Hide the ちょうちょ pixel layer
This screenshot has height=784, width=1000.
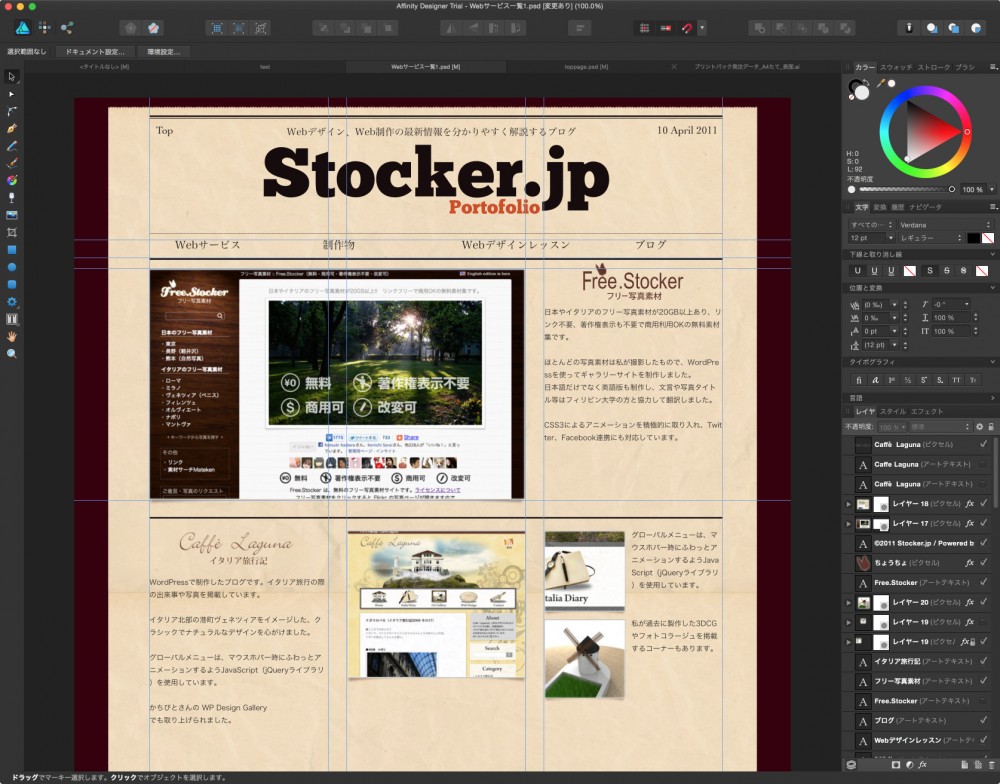point(984,563)
